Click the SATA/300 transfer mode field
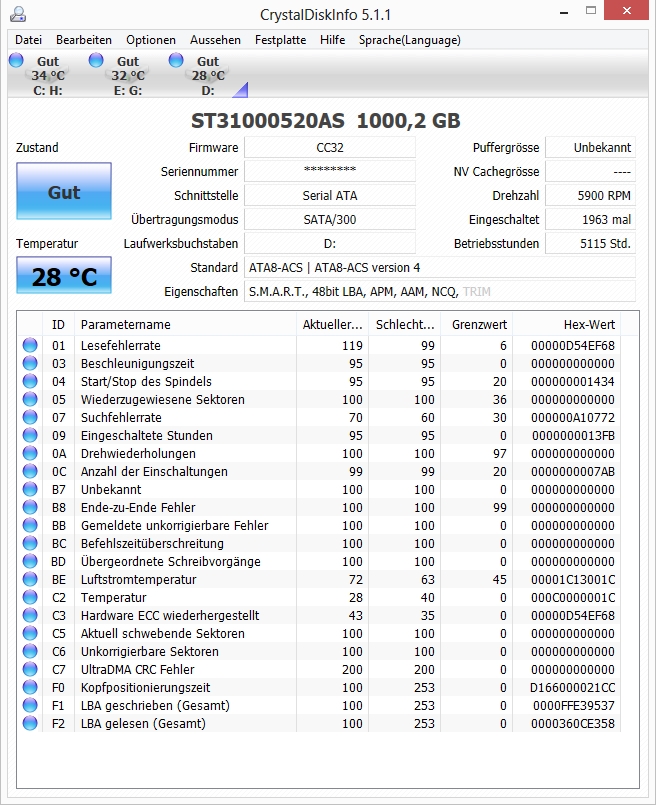Viewport: 656px width, 805px height. 330,220
